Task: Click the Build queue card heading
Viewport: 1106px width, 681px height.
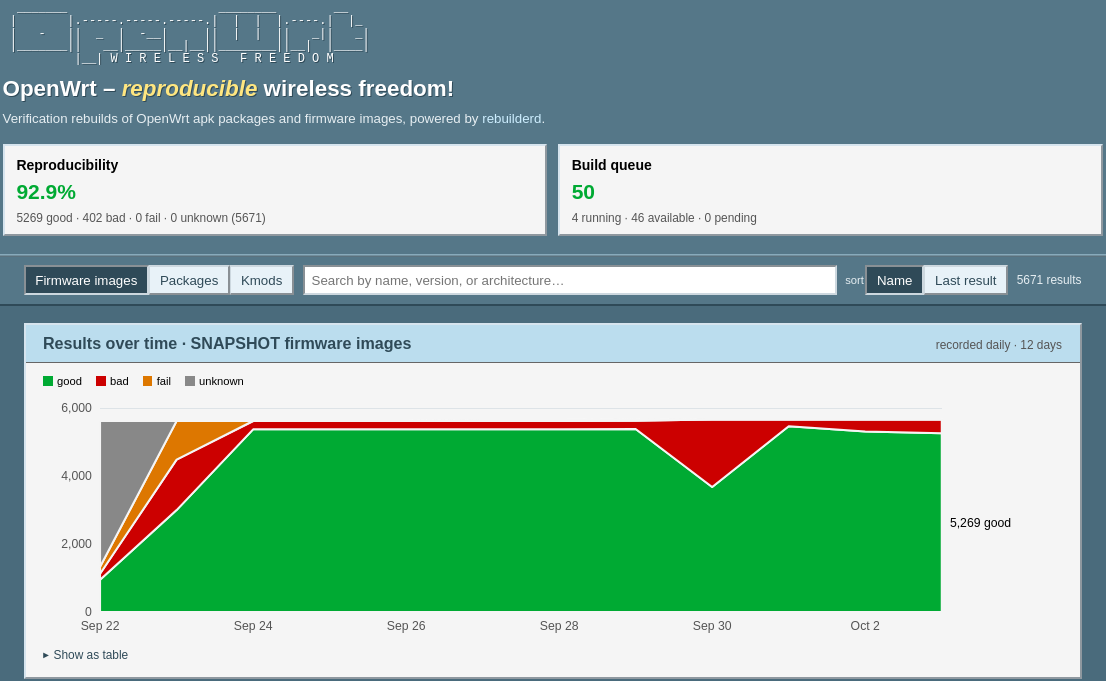Action: (x=612, y=165)
